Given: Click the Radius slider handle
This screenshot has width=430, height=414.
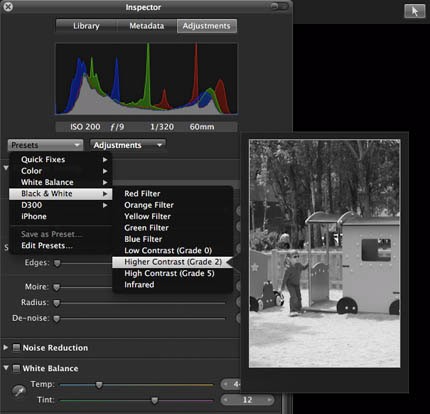Looking at the screenshot, I should pos(56,303).
